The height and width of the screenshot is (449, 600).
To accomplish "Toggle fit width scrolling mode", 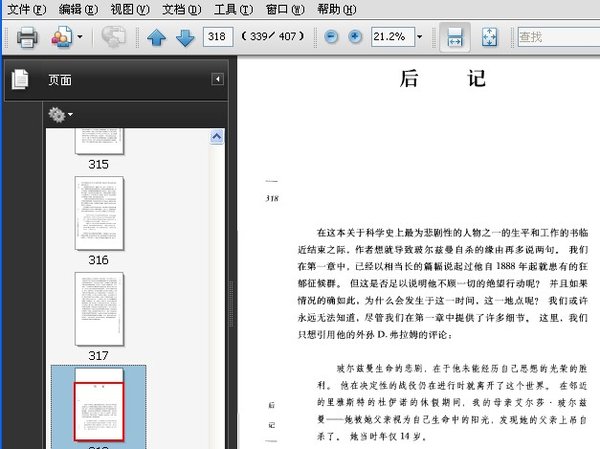I will [454, 38].
